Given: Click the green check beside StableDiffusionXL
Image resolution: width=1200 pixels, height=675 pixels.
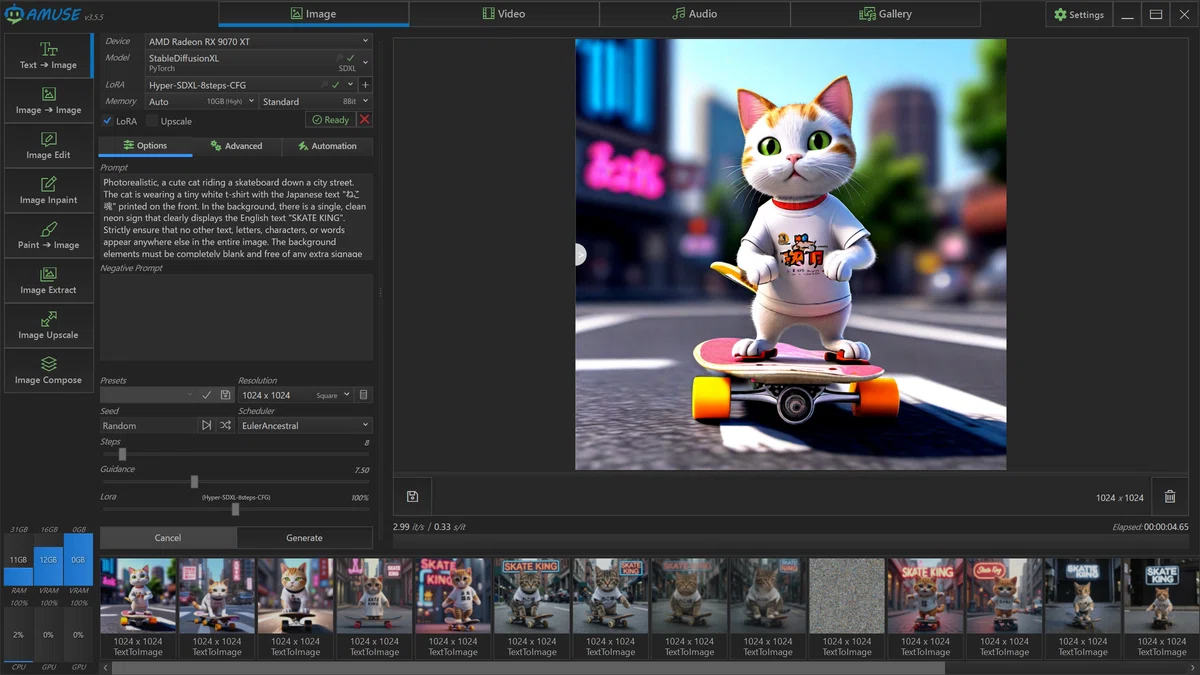Looking at the screenshot, I should coord(351,58).
